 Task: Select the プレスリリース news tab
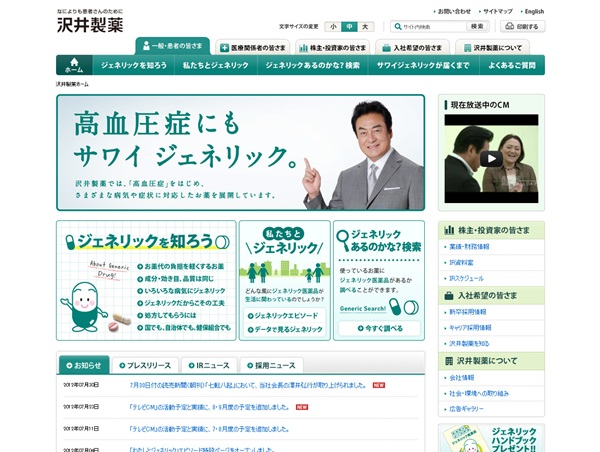tap(145, 366)
